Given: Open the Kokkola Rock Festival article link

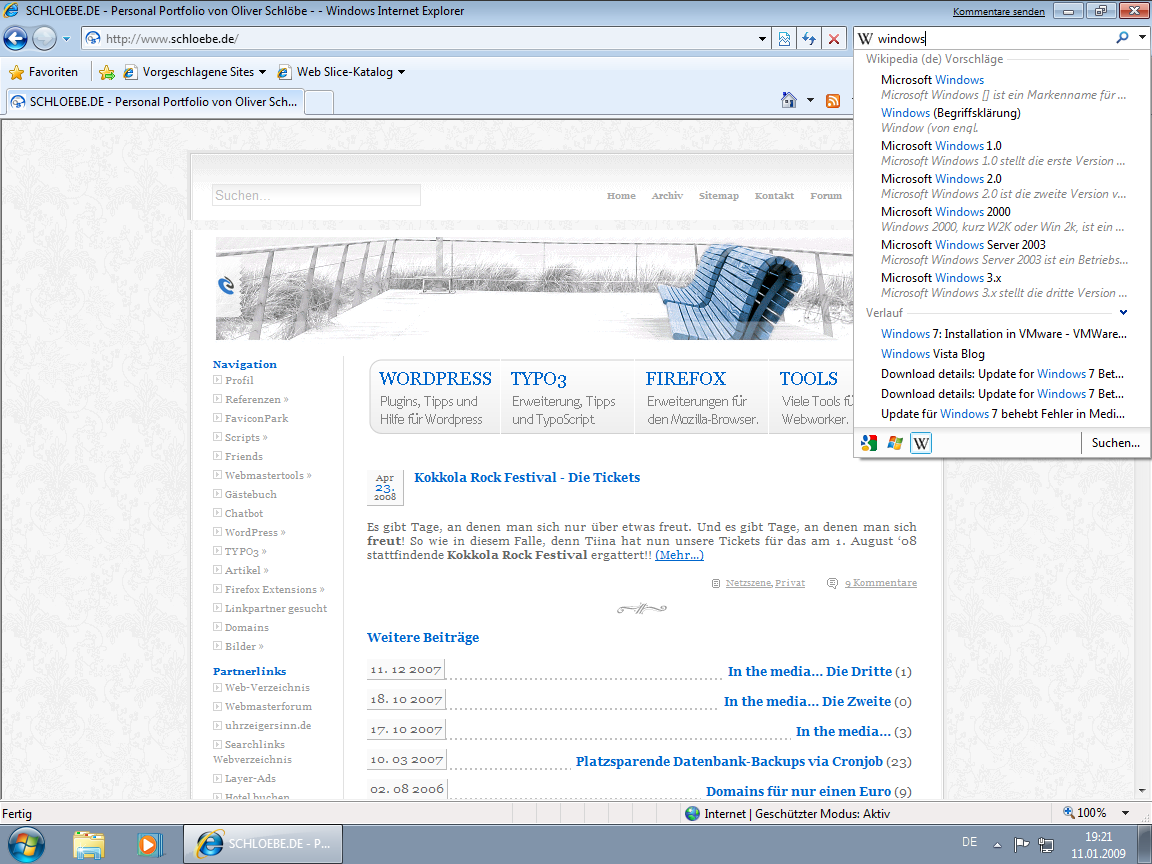Looking at the screenshot, I should coord(526,478).
